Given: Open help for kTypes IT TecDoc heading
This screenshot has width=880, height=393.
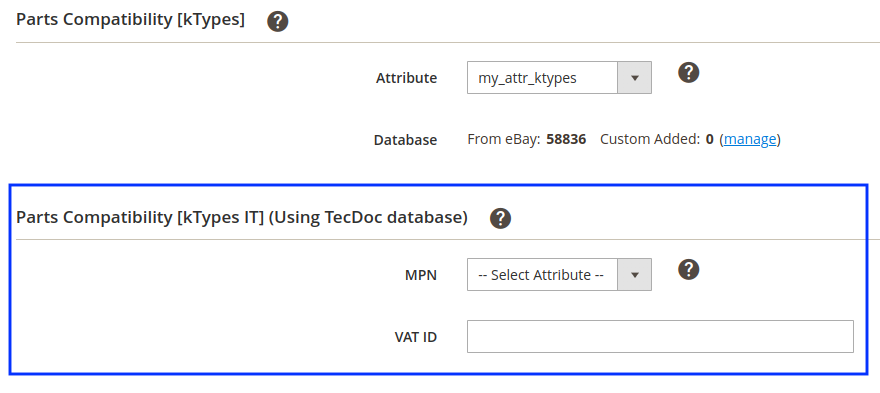Looking at the screenshot, I should click(x=500, y=218).
